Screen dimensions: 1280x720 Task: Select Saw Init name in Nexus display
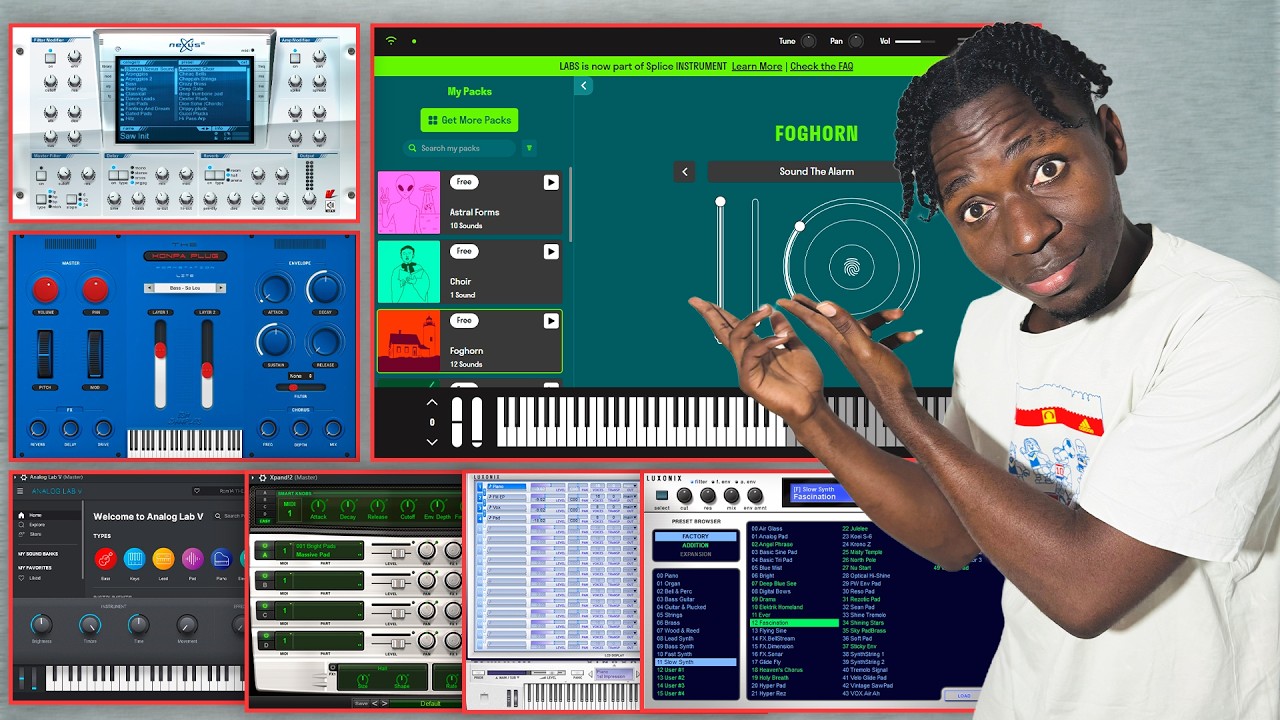click(x=135, y=136)
